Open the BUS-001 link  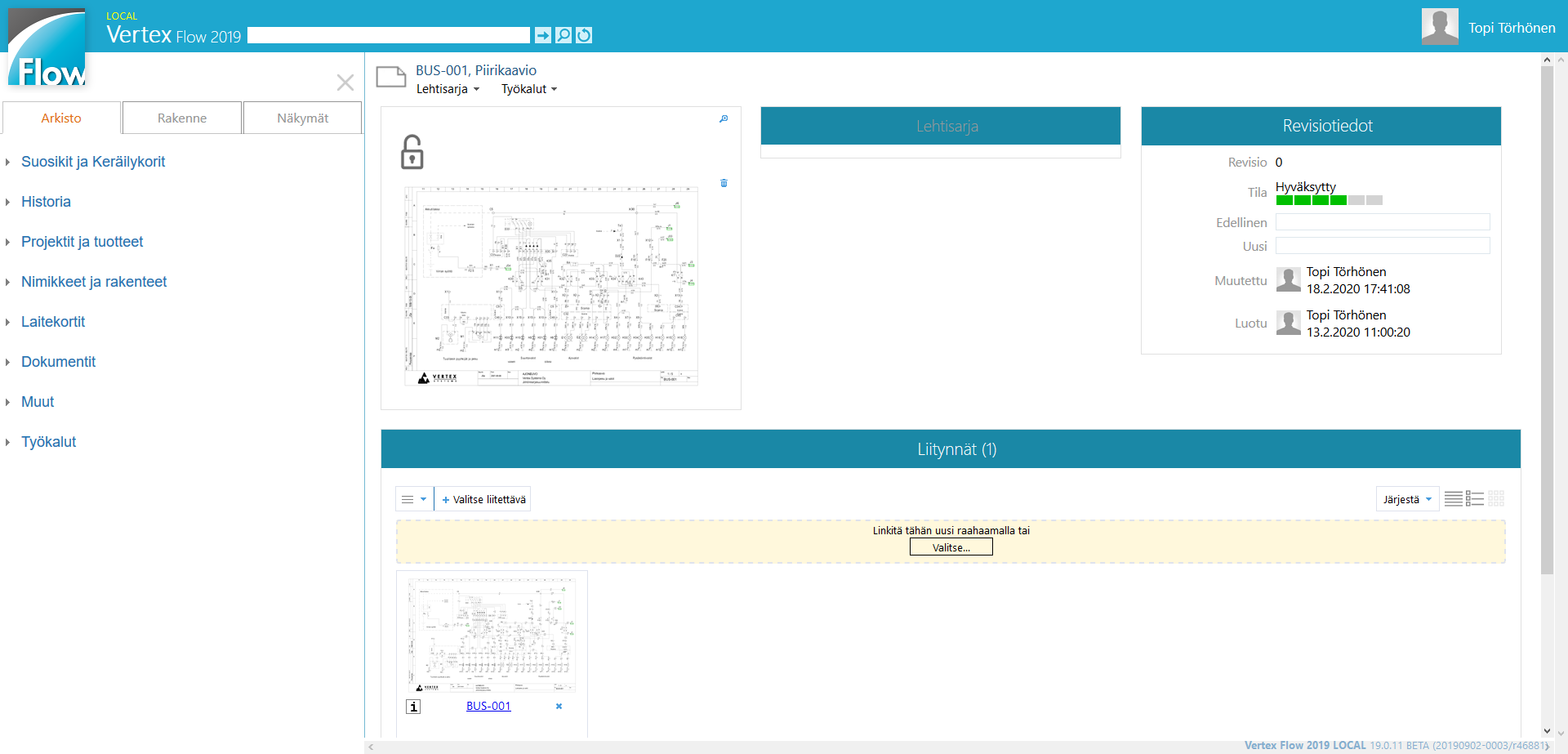(488, 707)
